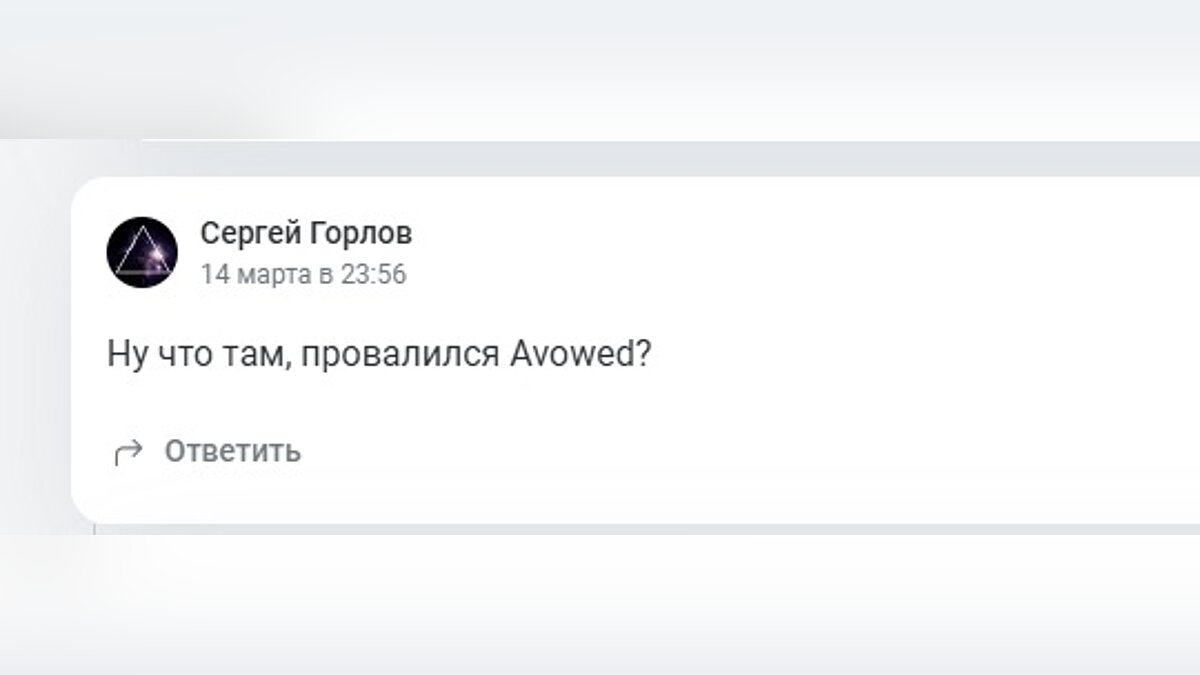1200x675 pixels.
Task: Click the curved reply arrow icon
Action: tap(128, 453)
